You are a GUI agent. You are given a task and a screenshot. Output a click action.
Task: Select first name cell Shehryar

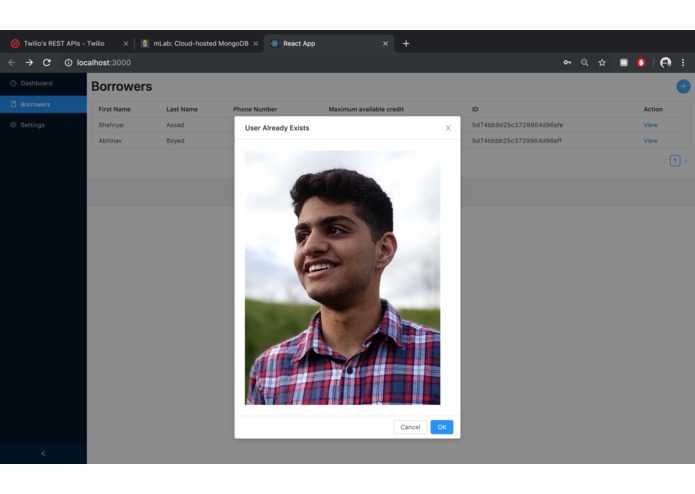[x=111, y=125]
